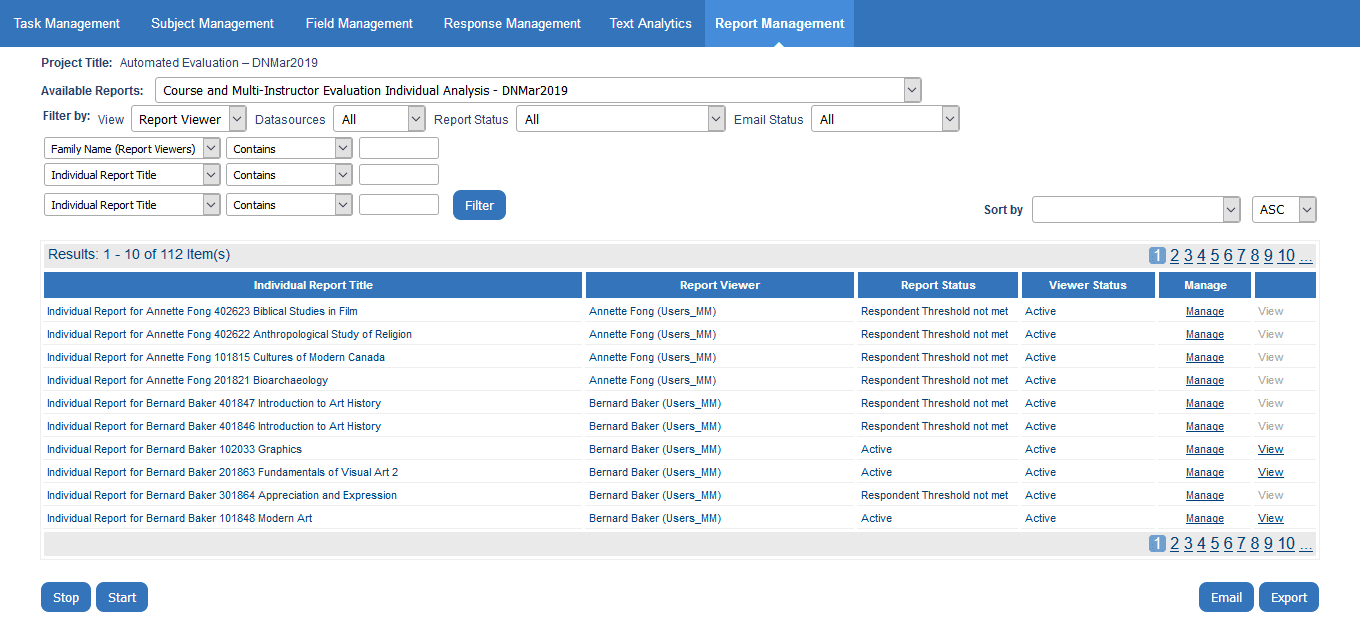The image size is (1360, 630).
Task: Open the Sort by dropdown
Action: (x=1136, y=210)
